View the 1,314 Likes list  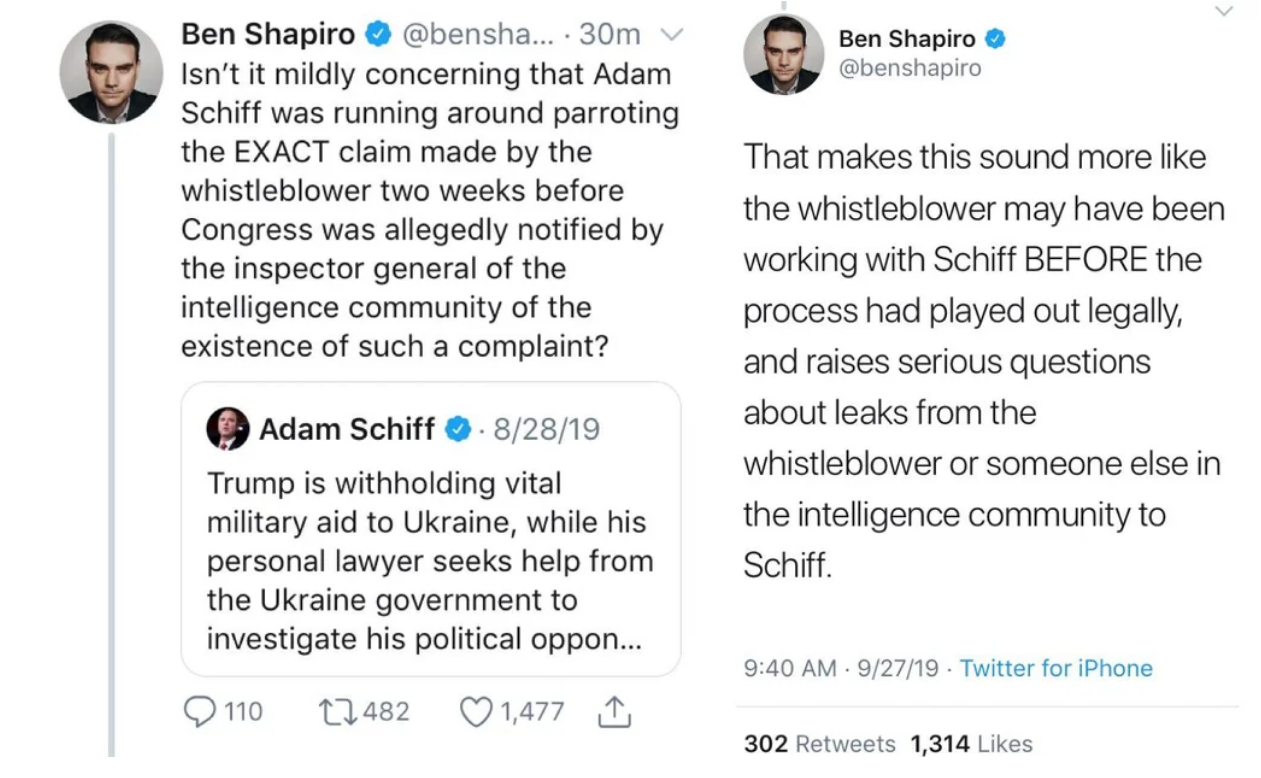pos(971,743)
